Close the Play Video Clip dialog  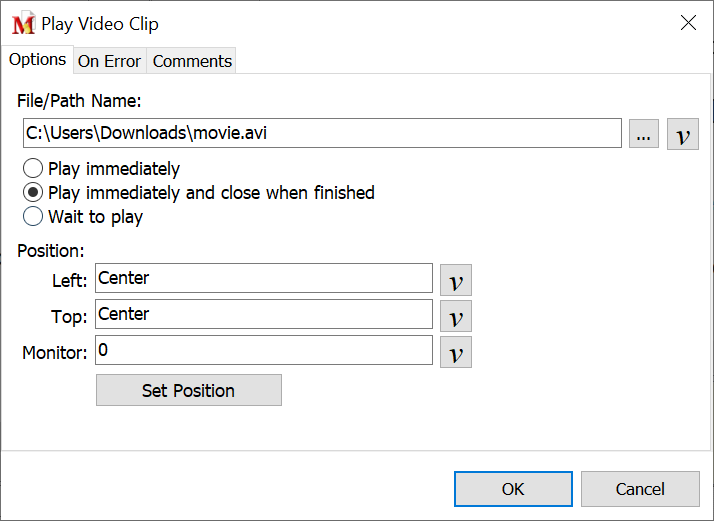coord(688,23)
